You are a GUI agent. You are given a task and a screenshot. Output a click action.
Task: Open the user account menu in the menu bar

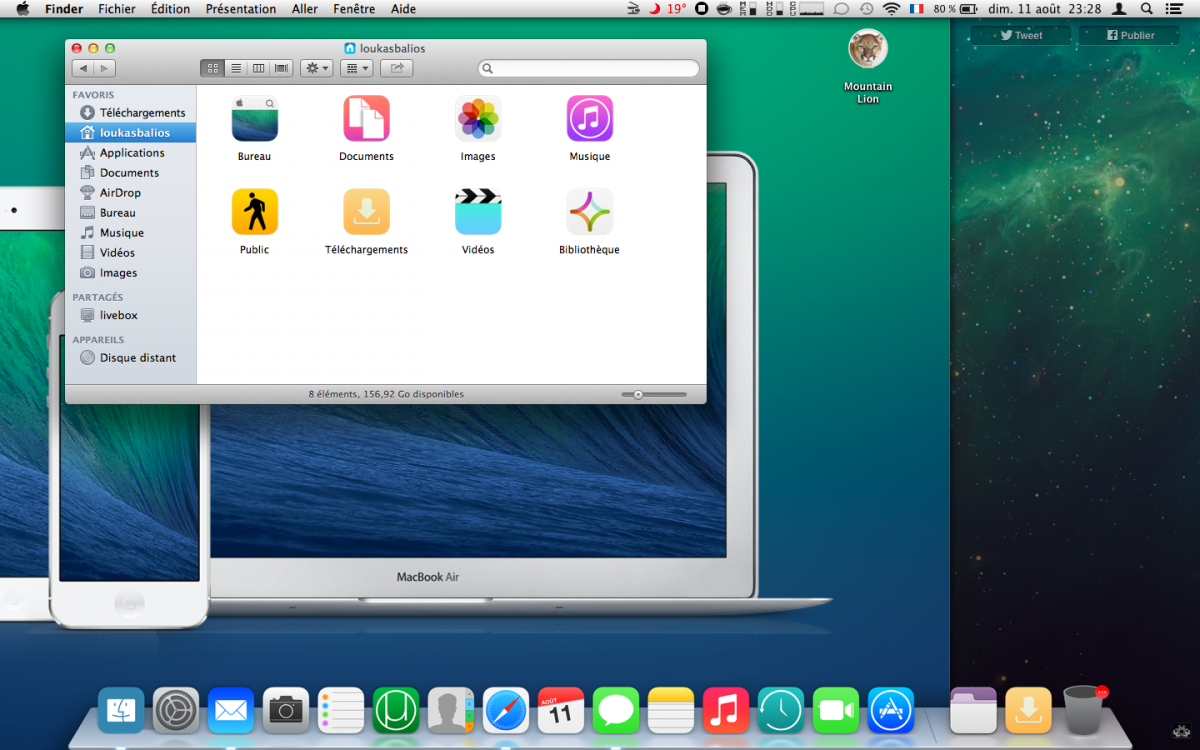pyautogui.click(x=1120, y=9)
